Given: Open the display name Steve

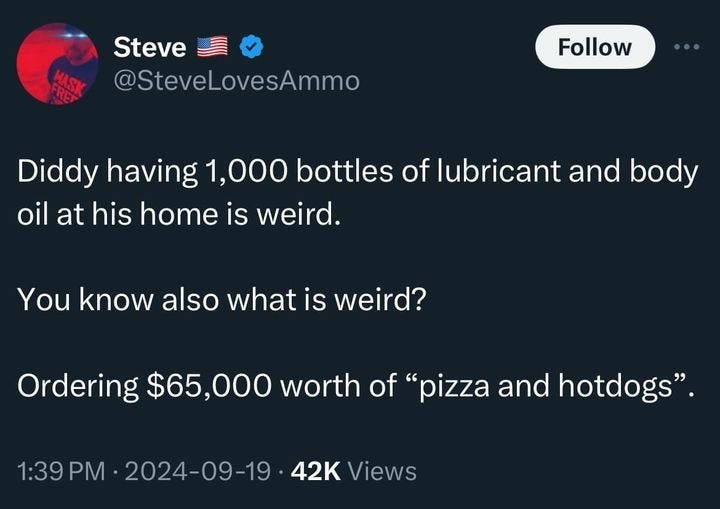Looking at the screenshot, I should pyautogui.click(x=150, y=47).
